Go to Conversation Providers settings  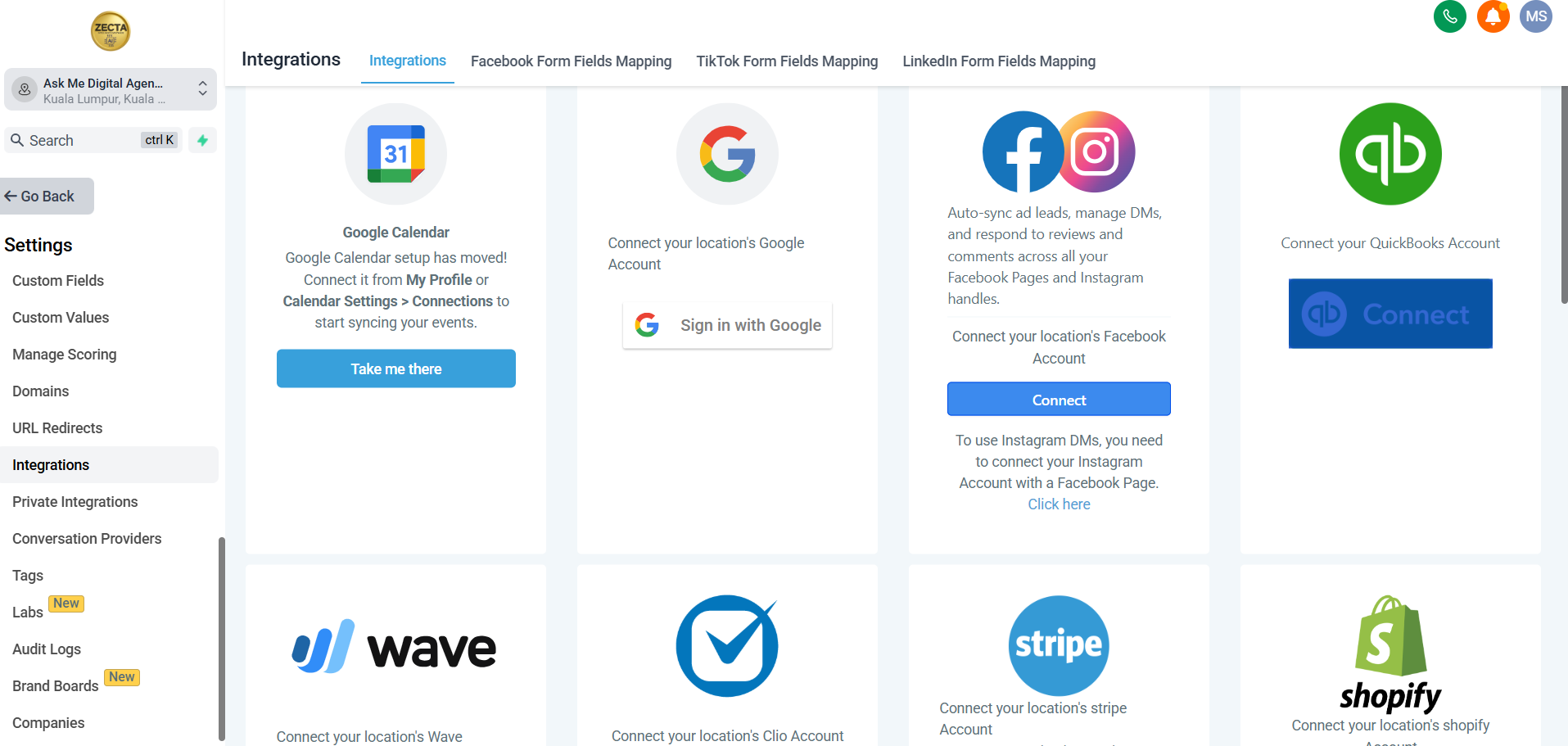tap(87, 539)
